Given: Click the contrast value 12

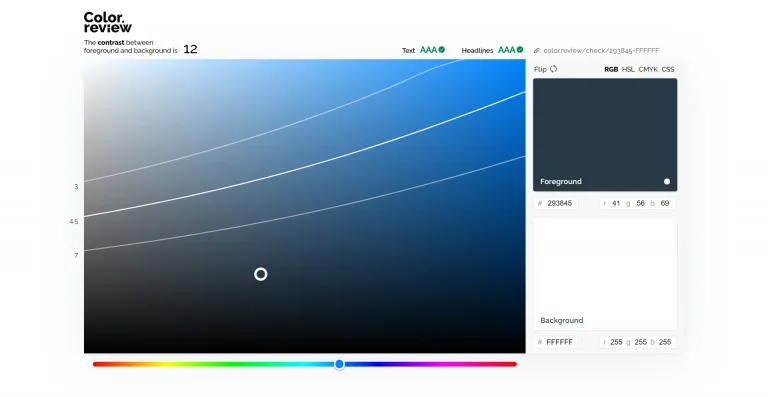Looking at the screenshot, I should (x=190, y=49).
